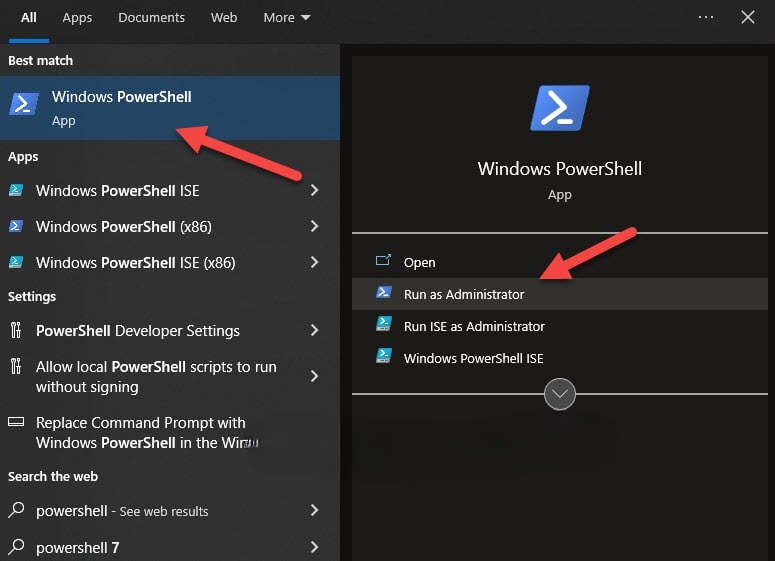Expand Windows PowerShell ISE result arrow
This screenshot has width=775, height=561.
point(314,190)
